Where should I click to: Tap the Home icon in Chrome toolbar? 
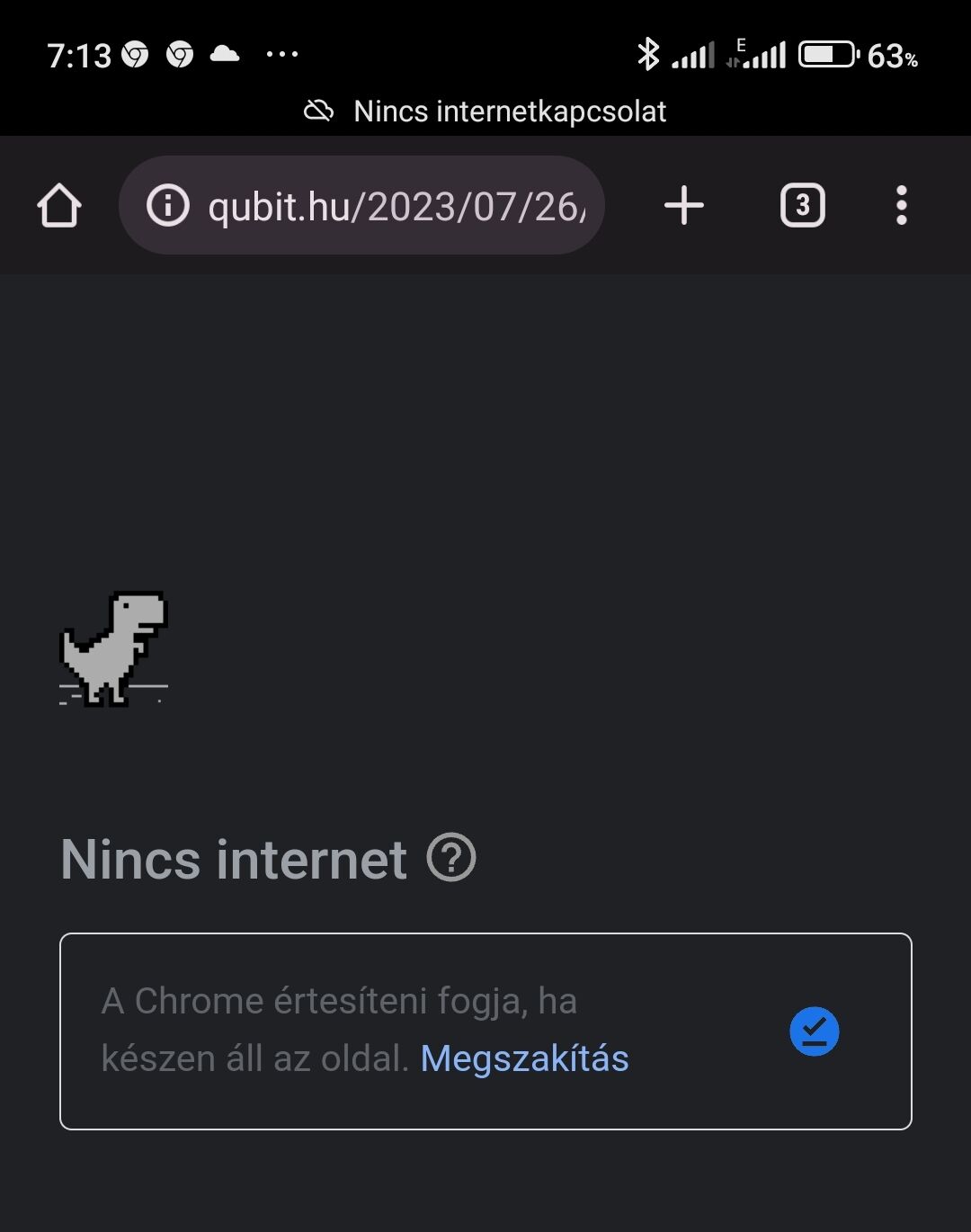pos(59,206)
